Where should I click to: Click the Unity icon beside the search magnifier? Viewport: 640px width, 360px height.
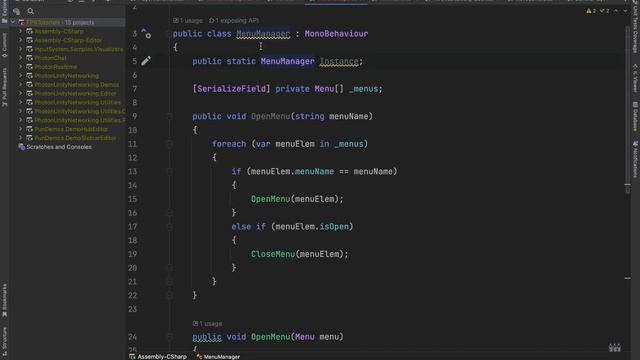click(16, 11)
